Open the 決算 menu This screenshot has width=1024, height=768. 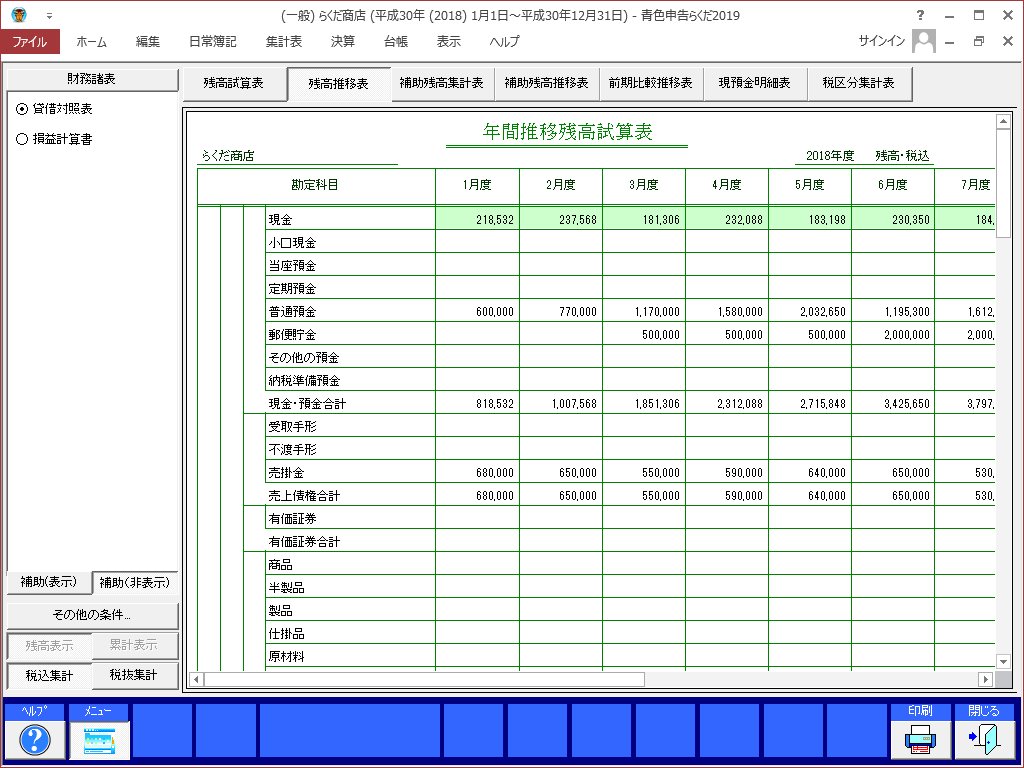(x=343, y=41)
